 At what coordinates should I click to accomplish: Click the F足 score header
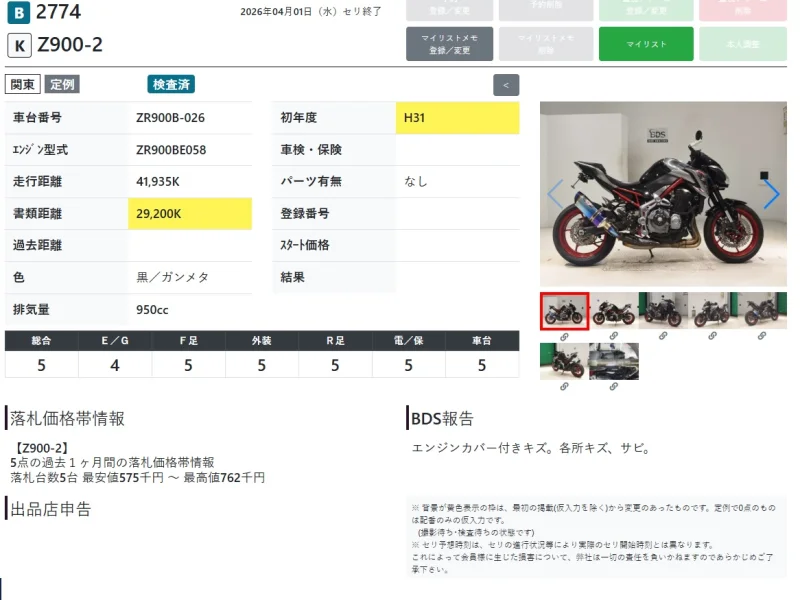tap(188, 341)
